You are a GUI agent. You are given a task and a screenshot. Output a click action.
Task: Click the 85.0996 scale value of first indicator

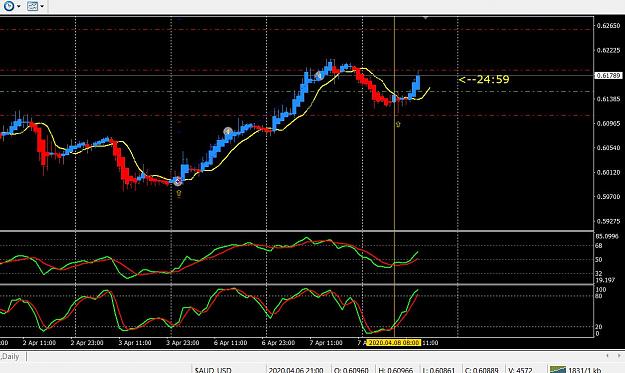coord(607,236)
